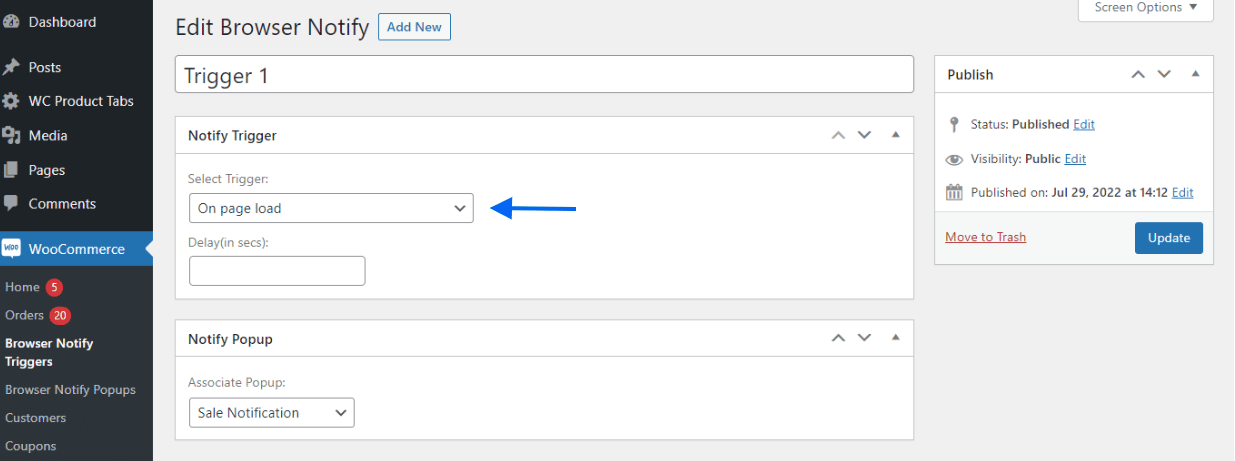Edit the post Visibility setting
The width and height of the screenshot is (1235, 461).
pyautogui.click(x=1075, y=159)
